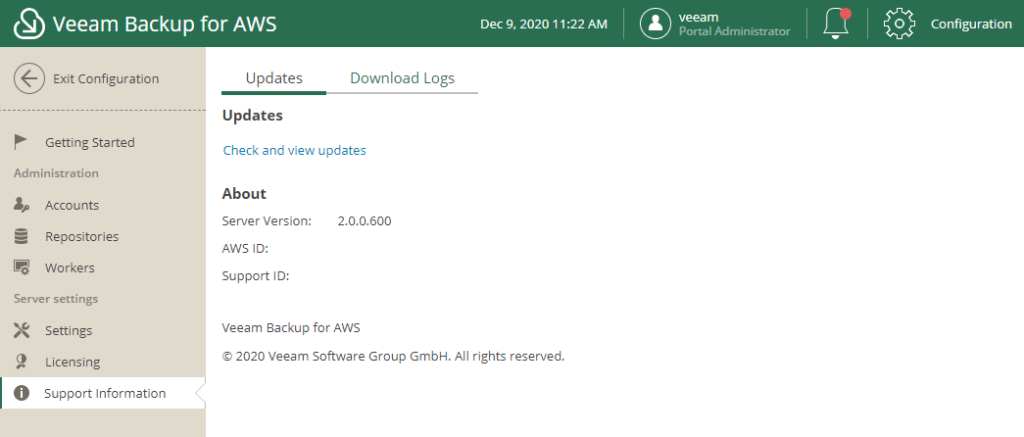The width and height of the screenshot is (1024, 437).
Task: Select the Updates tab
Action: coord(274,78)
